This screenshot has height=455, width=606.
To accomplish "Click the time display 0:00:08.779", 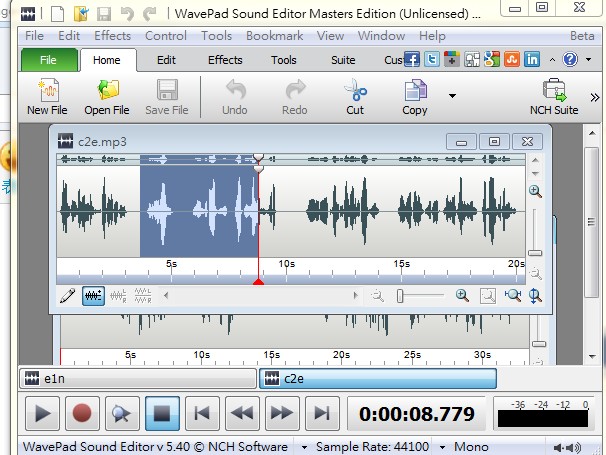I will coord(417,414).
